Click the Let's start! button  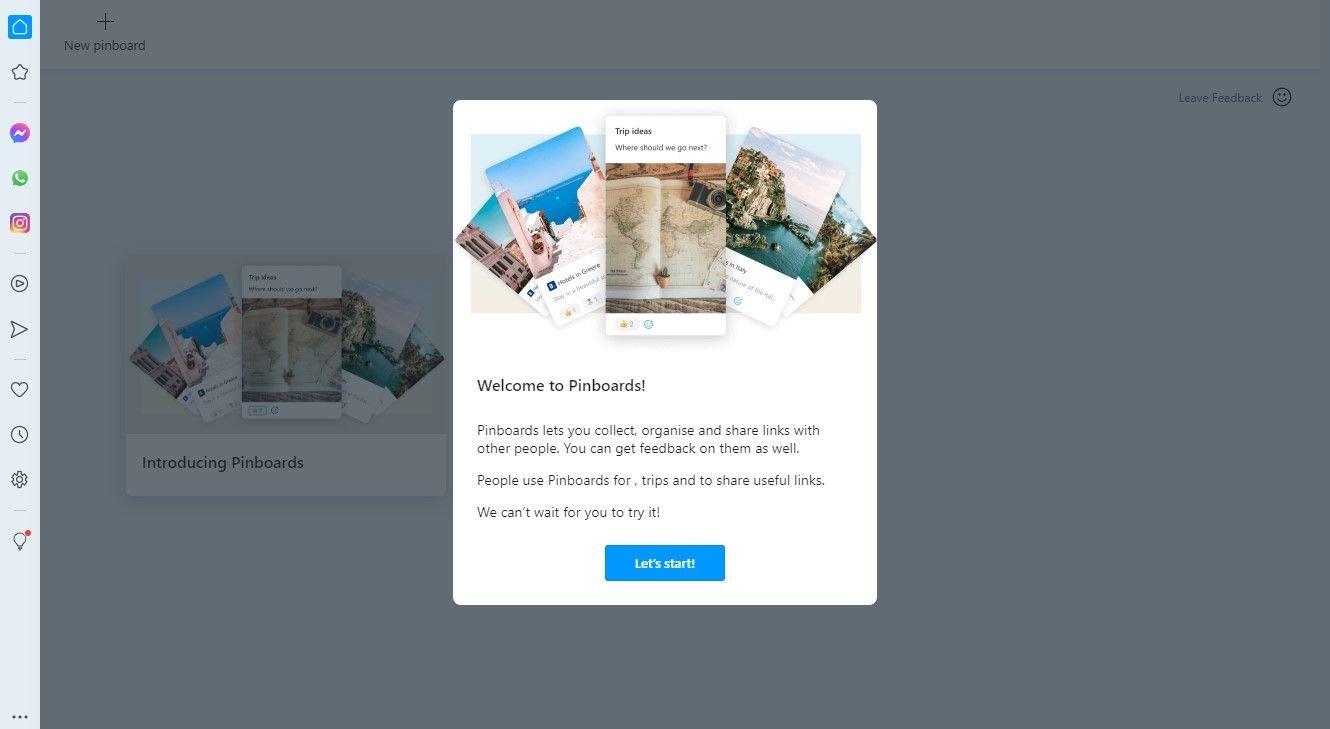664,563
